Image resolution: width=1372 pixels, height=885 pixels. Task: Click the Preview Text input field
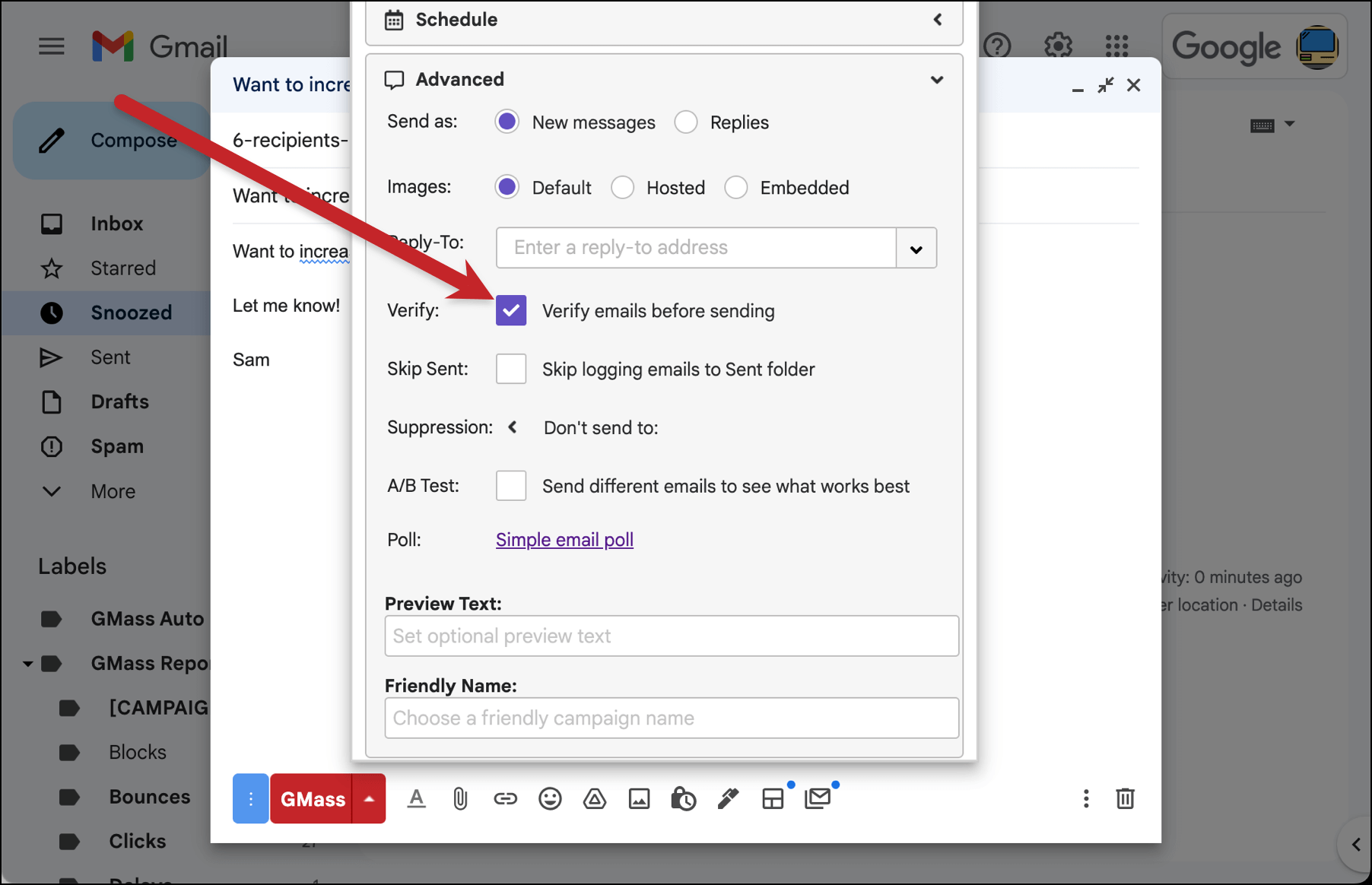point(672,636)
